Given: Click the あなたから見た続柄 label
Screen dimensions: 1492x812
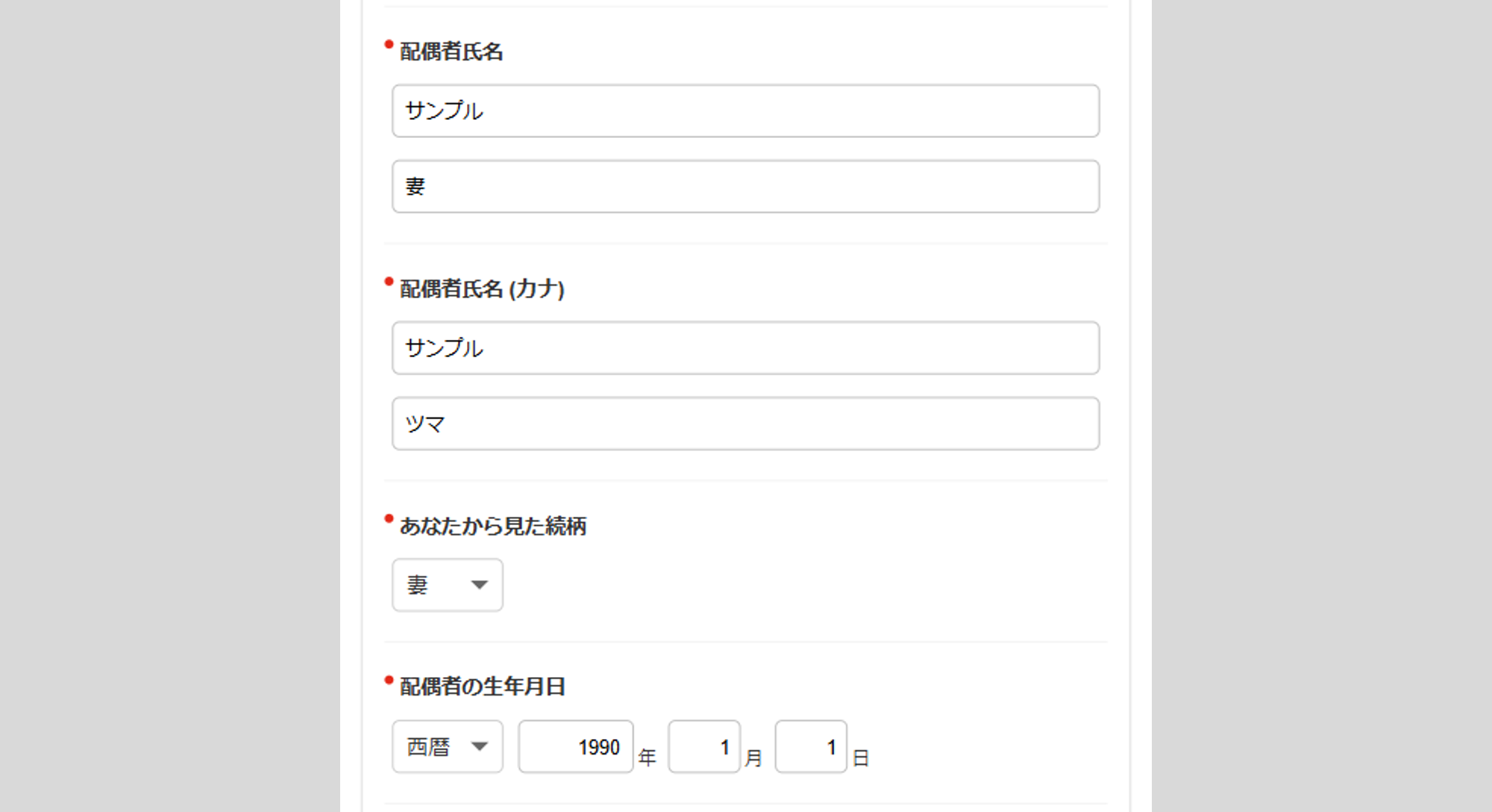Looking at the screenshot, I should pyautogui.click(x=493, y=526).
